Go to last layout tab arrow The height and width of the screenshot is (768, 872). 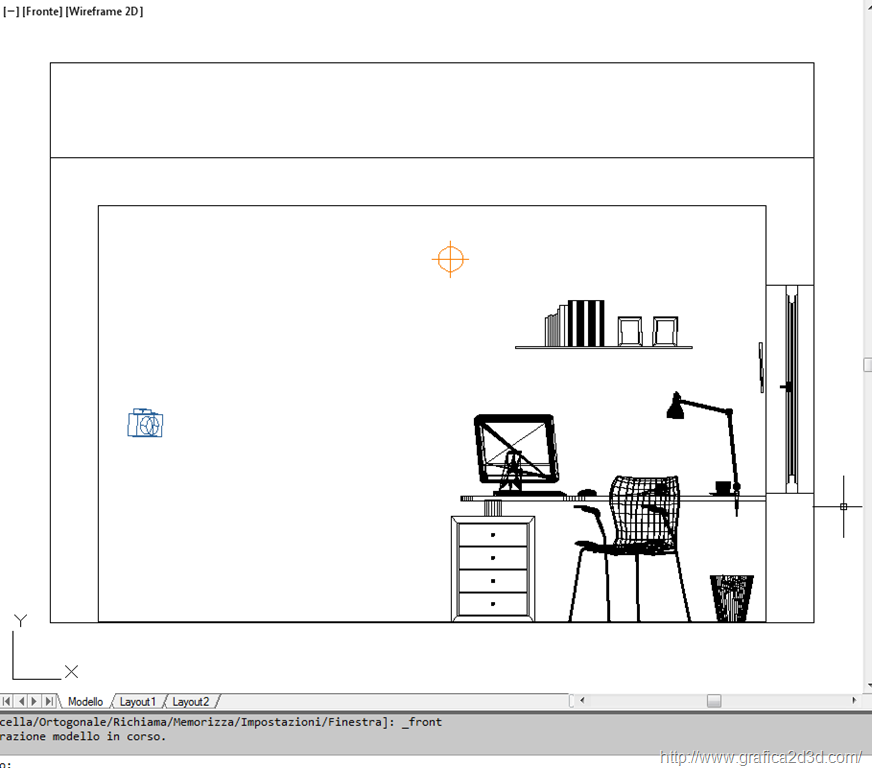coord(49,702)
